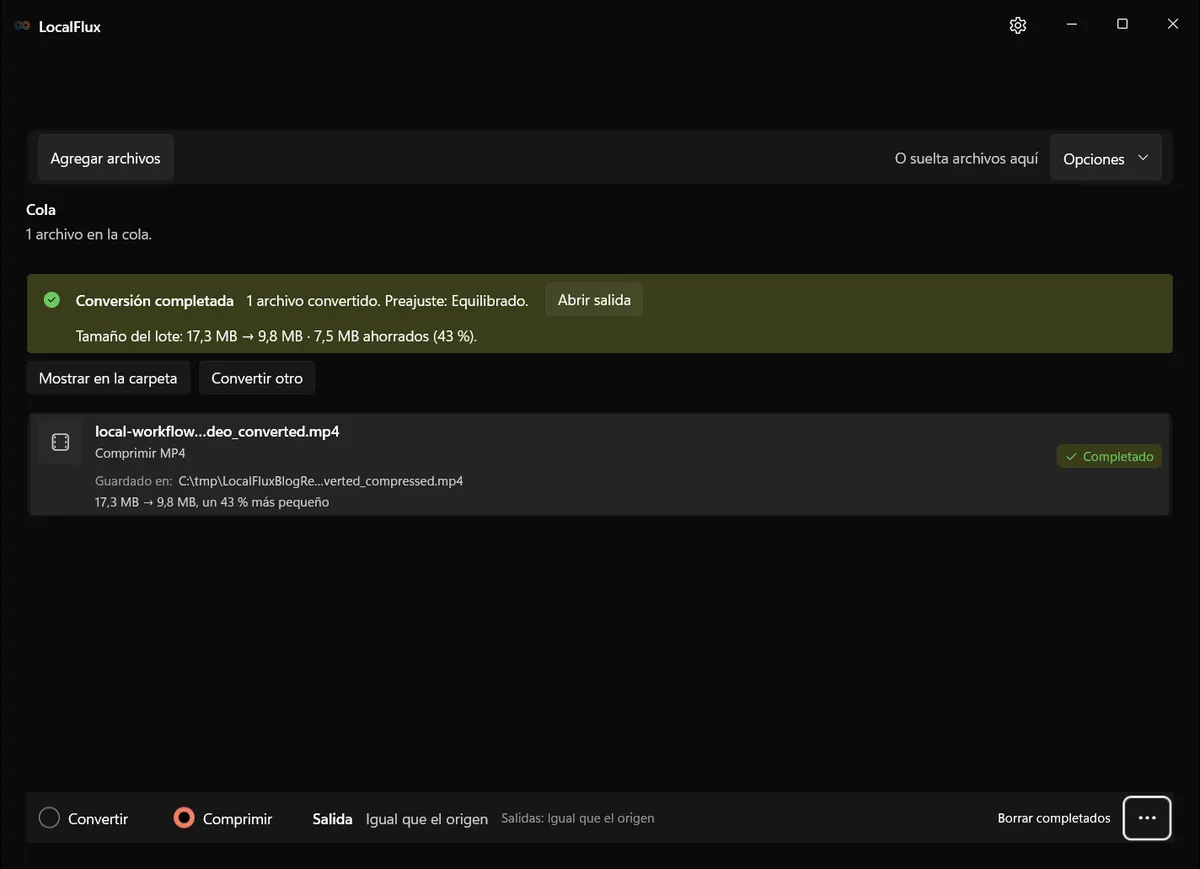Minimize the LocalFlux window
Image resolution: width=1200 pixels, height=869 pixels.
tap(1071, 25)
